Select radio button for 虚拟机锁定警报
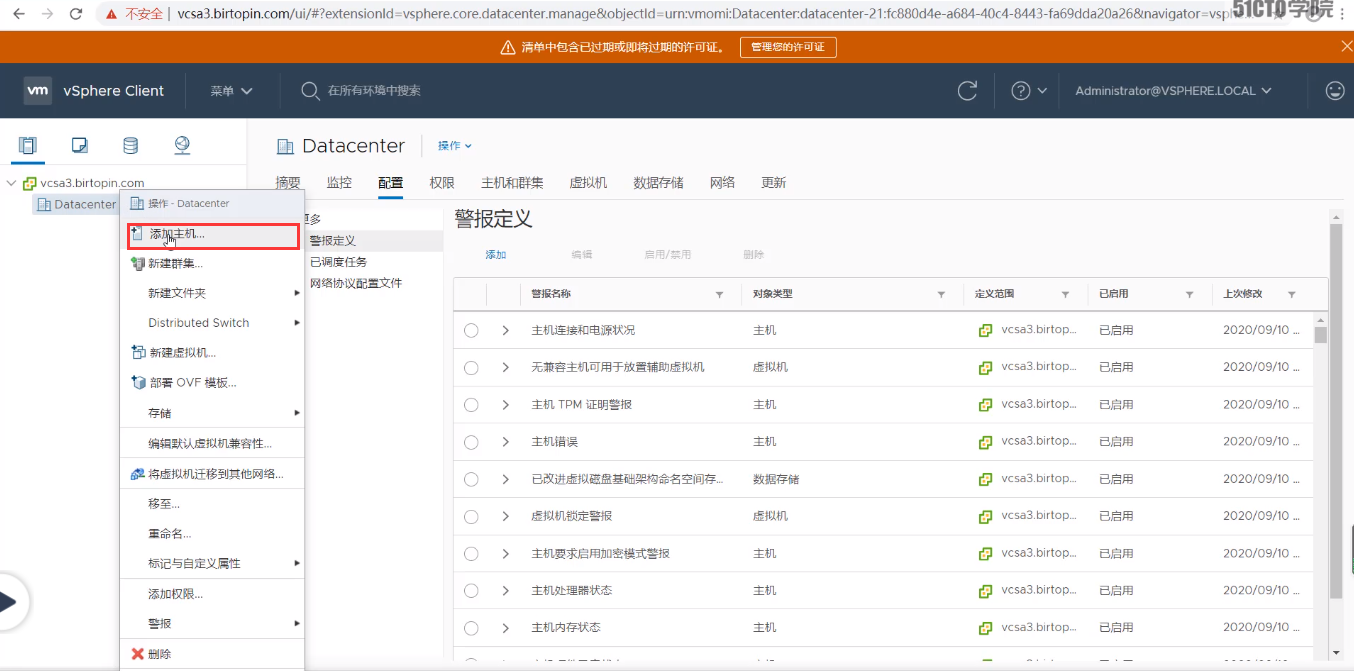Image resolution: width=1354 pixels, height=671 pixels. tap(471, 516)
